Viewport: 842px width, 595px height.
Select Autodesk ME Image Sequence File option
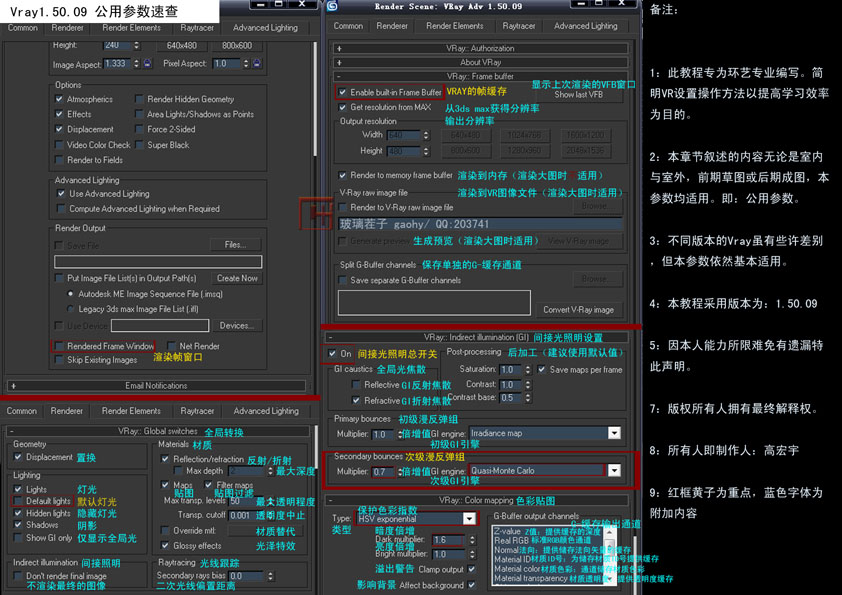(x=70, y=294)
